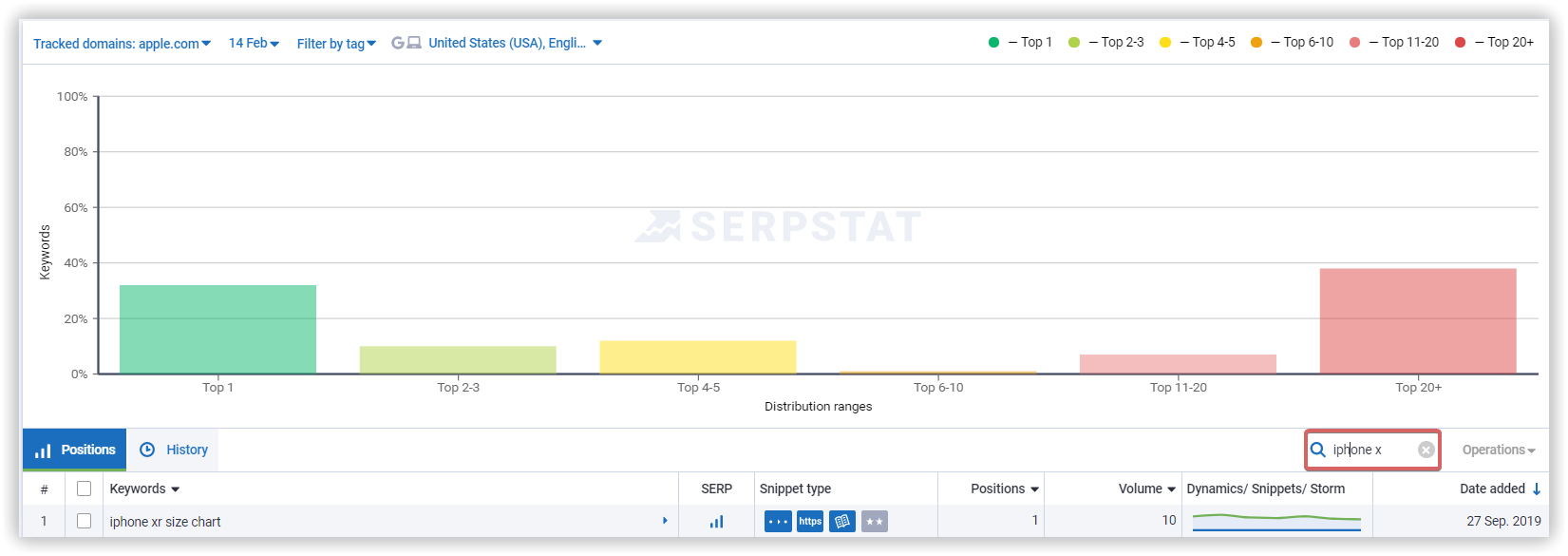
Task: Sort by Date added arrow
Action: tap(1537, 489)
